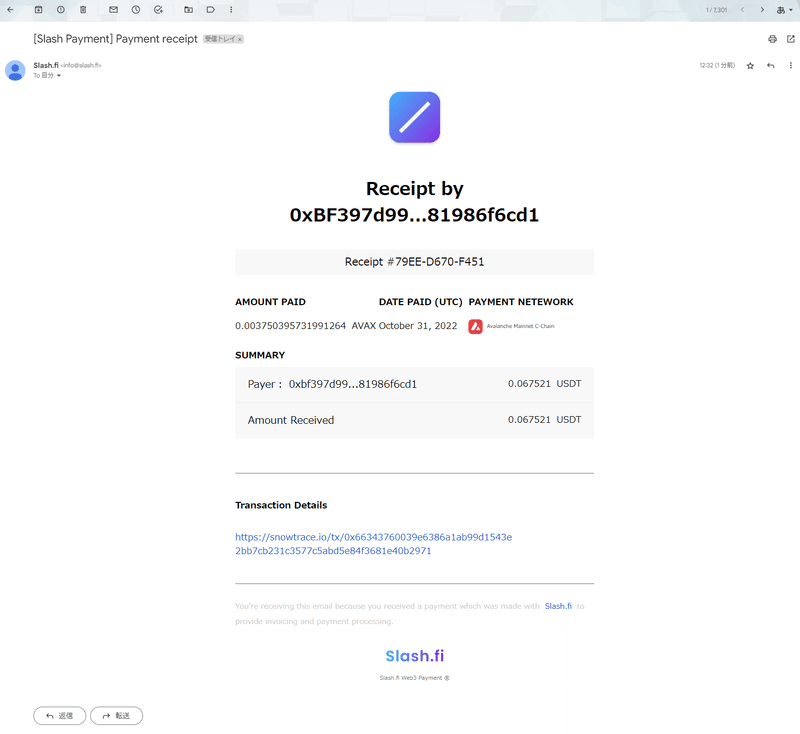Click the Avalanche network icon
Viewport: 800px width, 734px height.
tap(476, 326)
